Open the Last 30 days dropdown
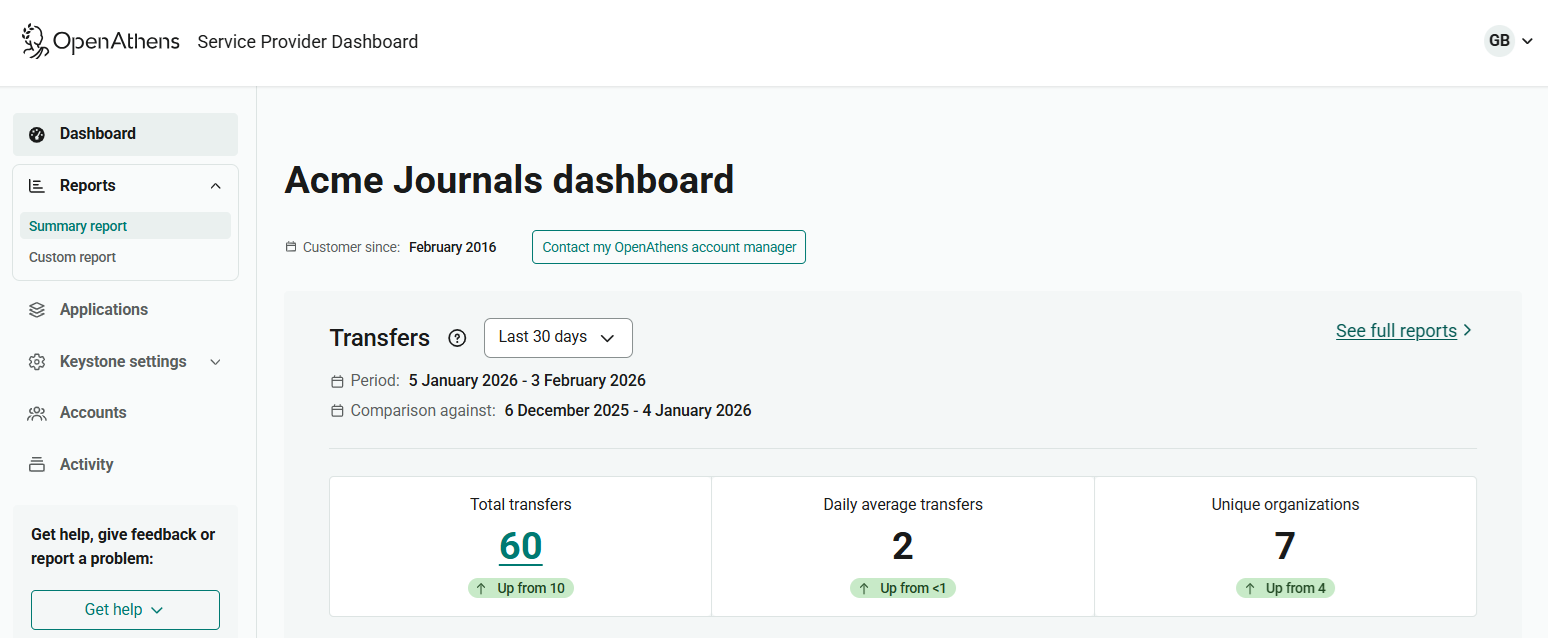Screen dimensions: 1548x638 point(558,338)
